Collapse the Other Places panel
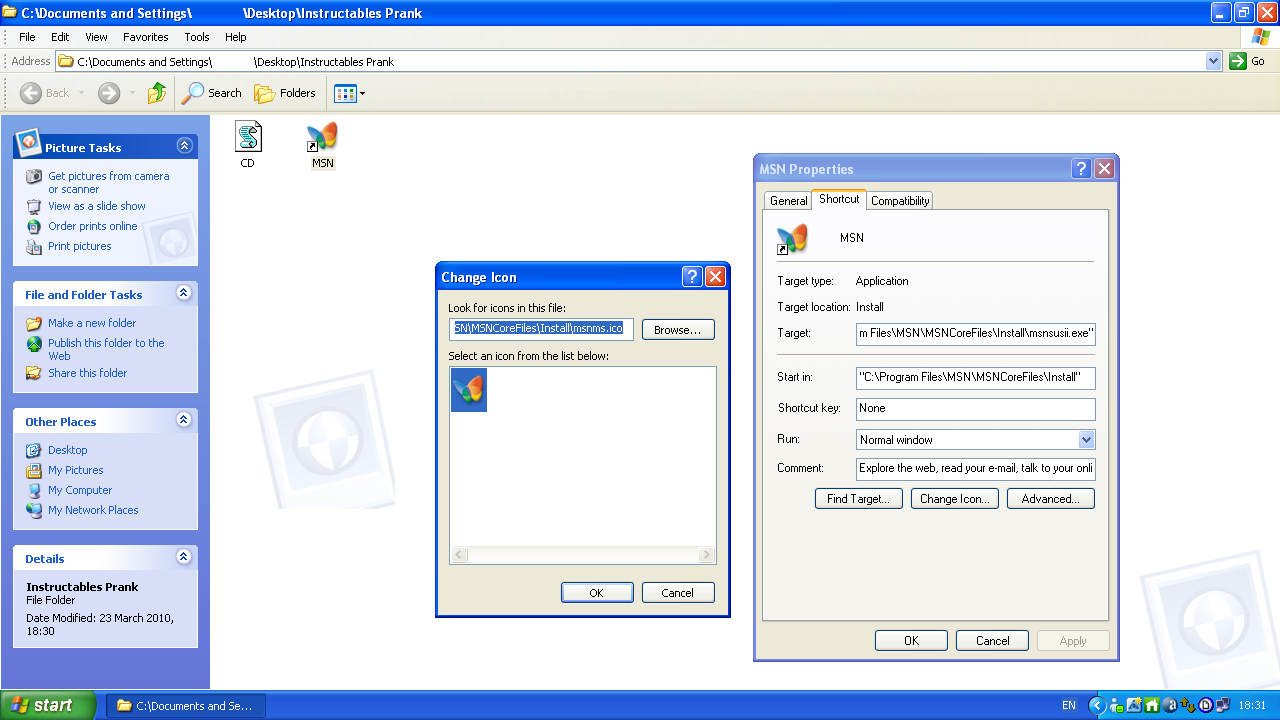 [184, 420]
